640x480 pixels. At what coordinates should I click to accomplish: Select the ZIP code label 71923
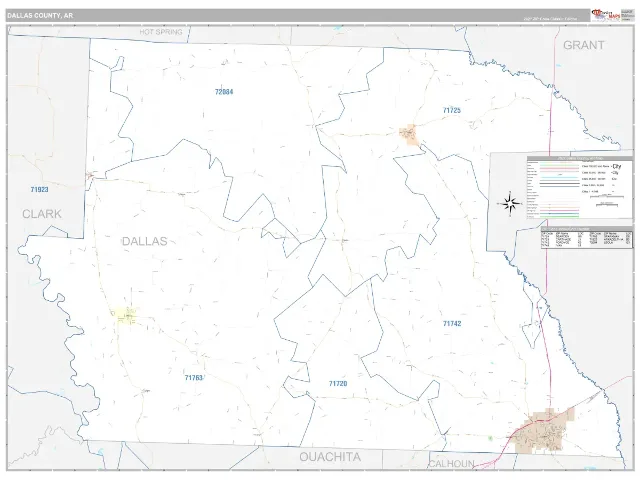[39, 189]
